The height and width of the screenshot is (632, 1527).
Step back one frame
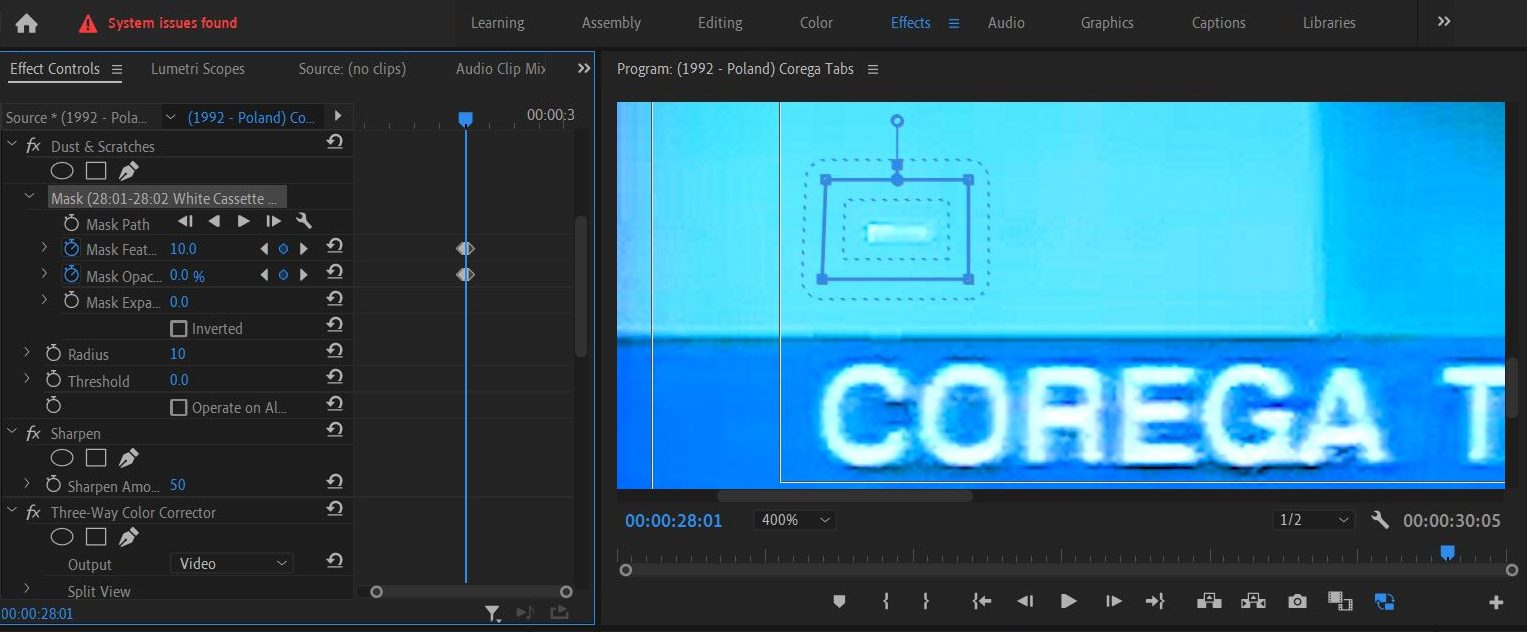[x=1025, y=601]
